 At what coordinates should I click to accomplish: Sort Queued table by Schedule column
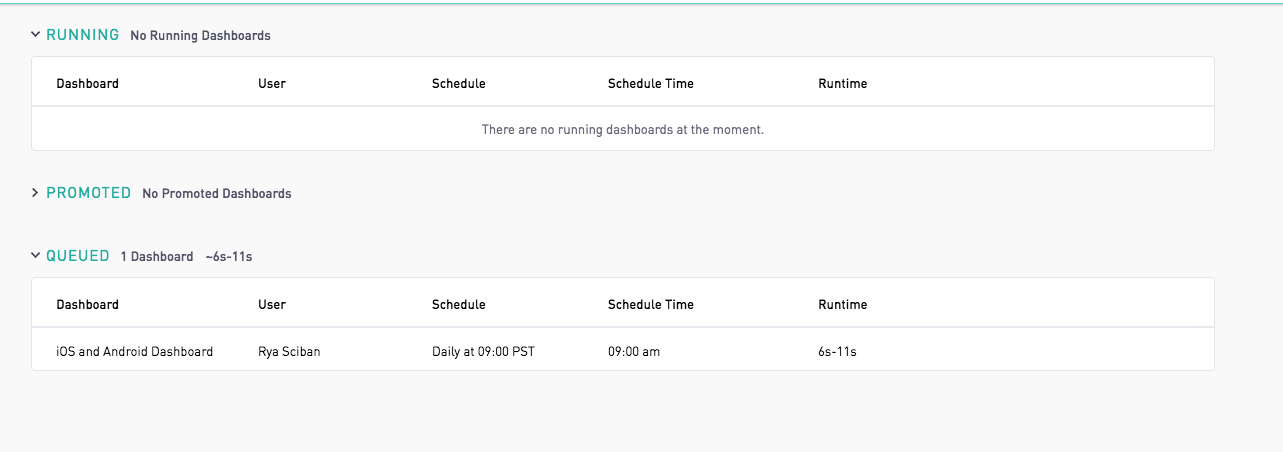point(459,305)
